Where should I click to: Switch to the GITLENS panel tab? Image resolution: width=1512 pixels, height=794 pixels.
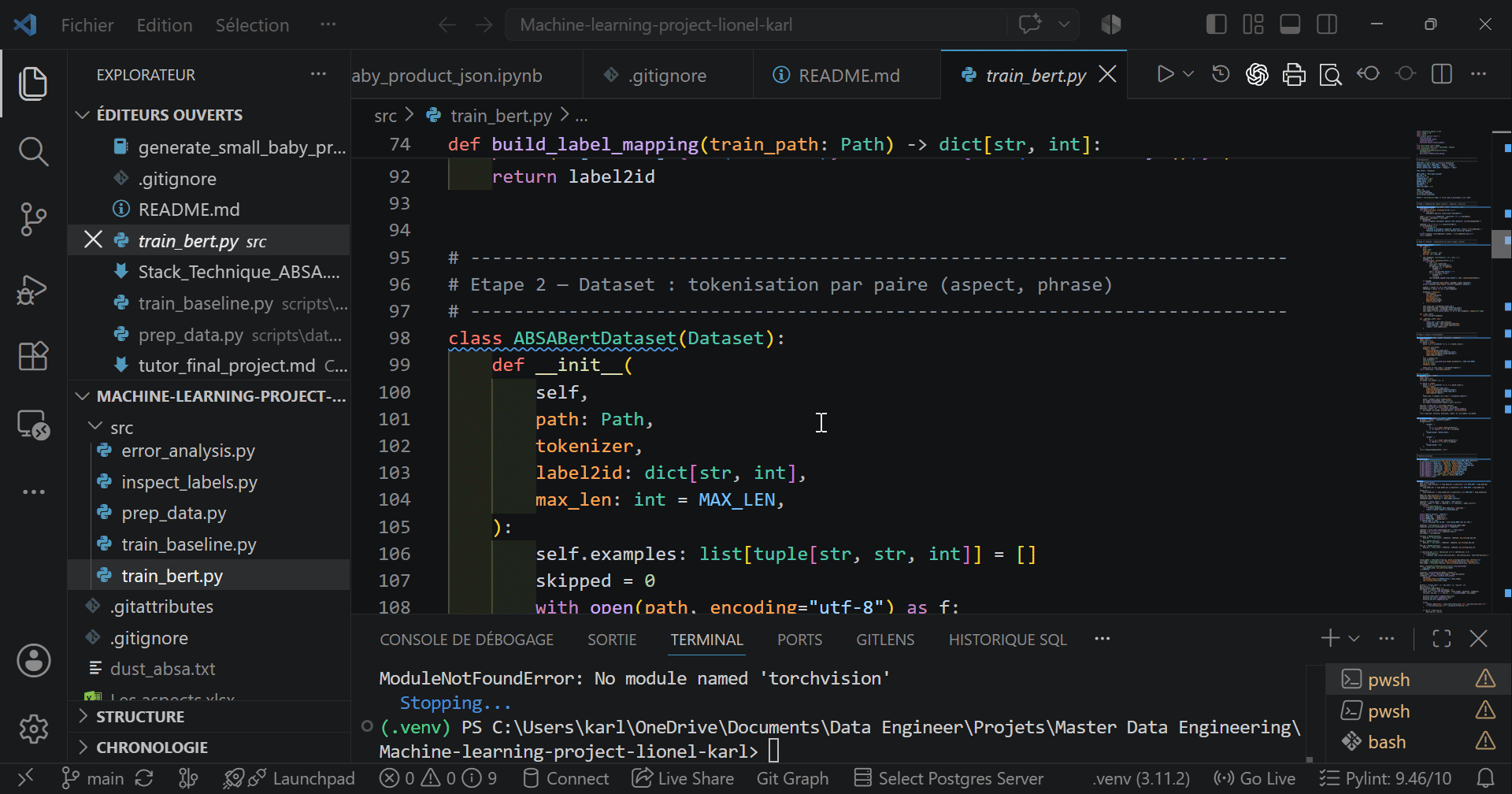tap(885, 640)
